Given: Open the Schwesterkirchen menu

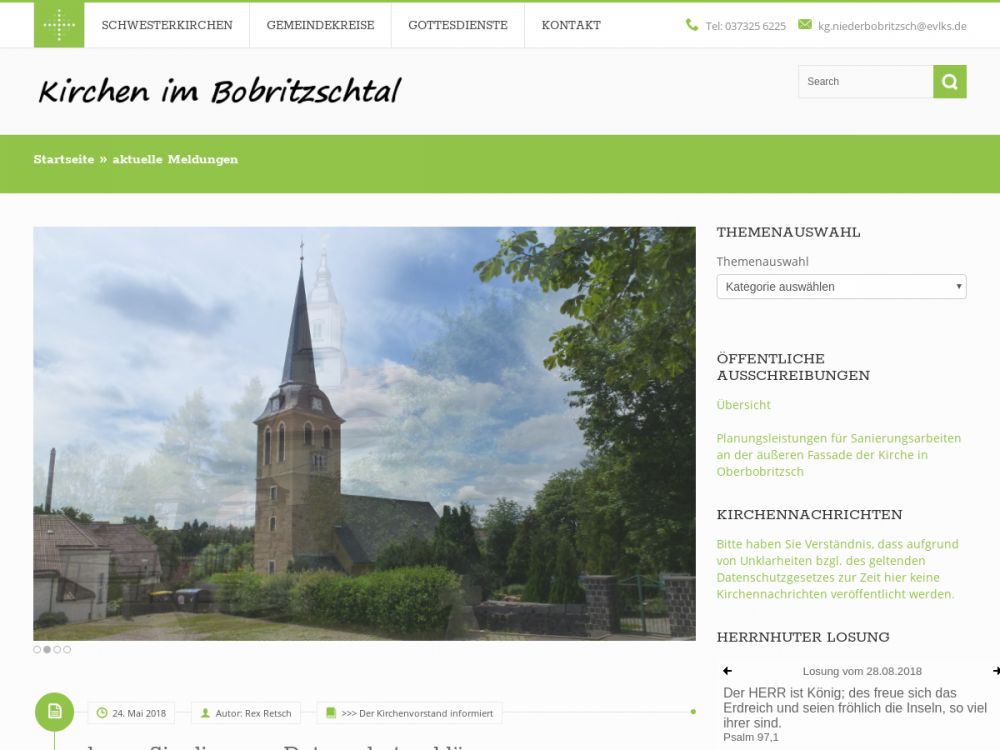Looking at the screenshot, I should click(167, 25).
